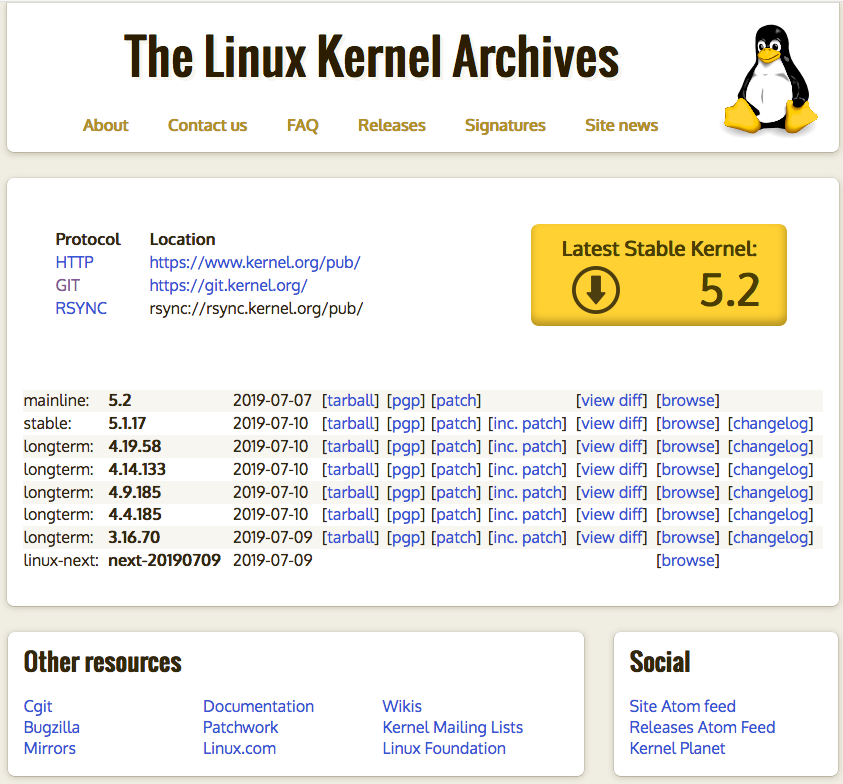This screenshot has width=843, height=784.
Task: Open Site news
Action: click(x=621, y=125)
